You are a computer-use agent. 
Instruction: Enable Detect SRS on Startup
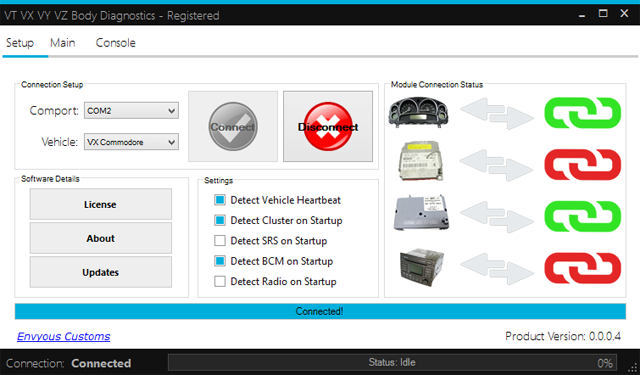pyautogui.click(x=220, y=241)
